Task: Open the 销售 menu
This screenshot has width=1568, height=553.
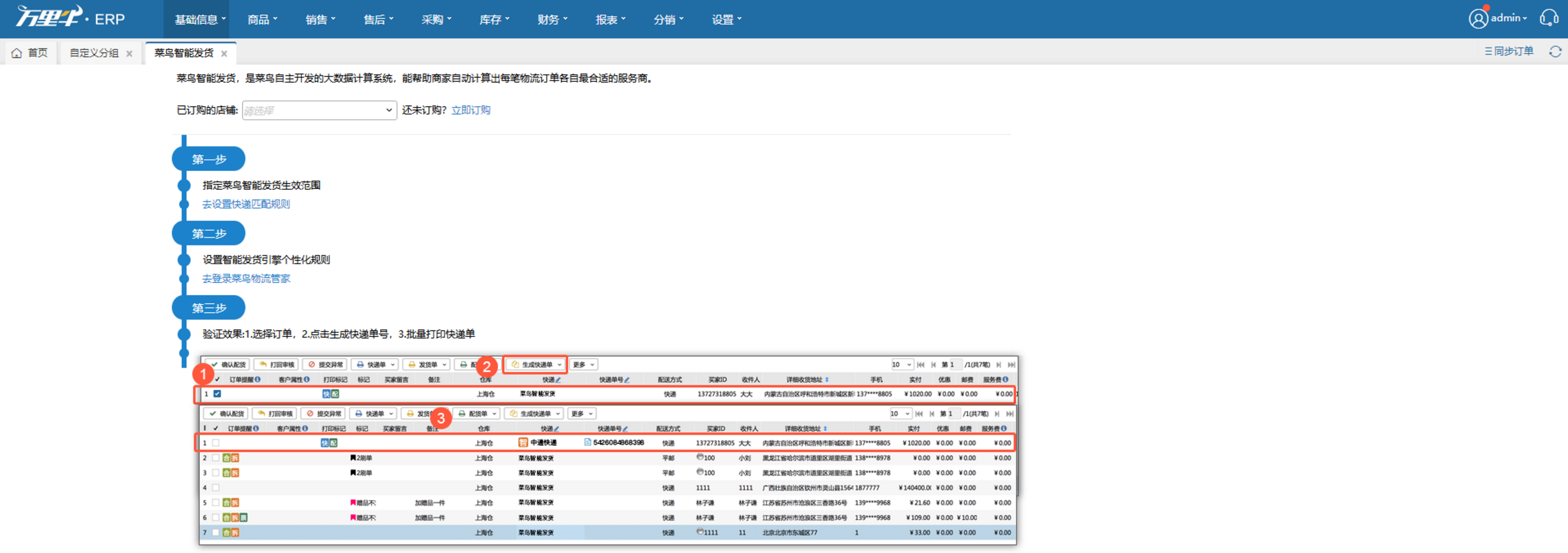Action: click(320, 20)
